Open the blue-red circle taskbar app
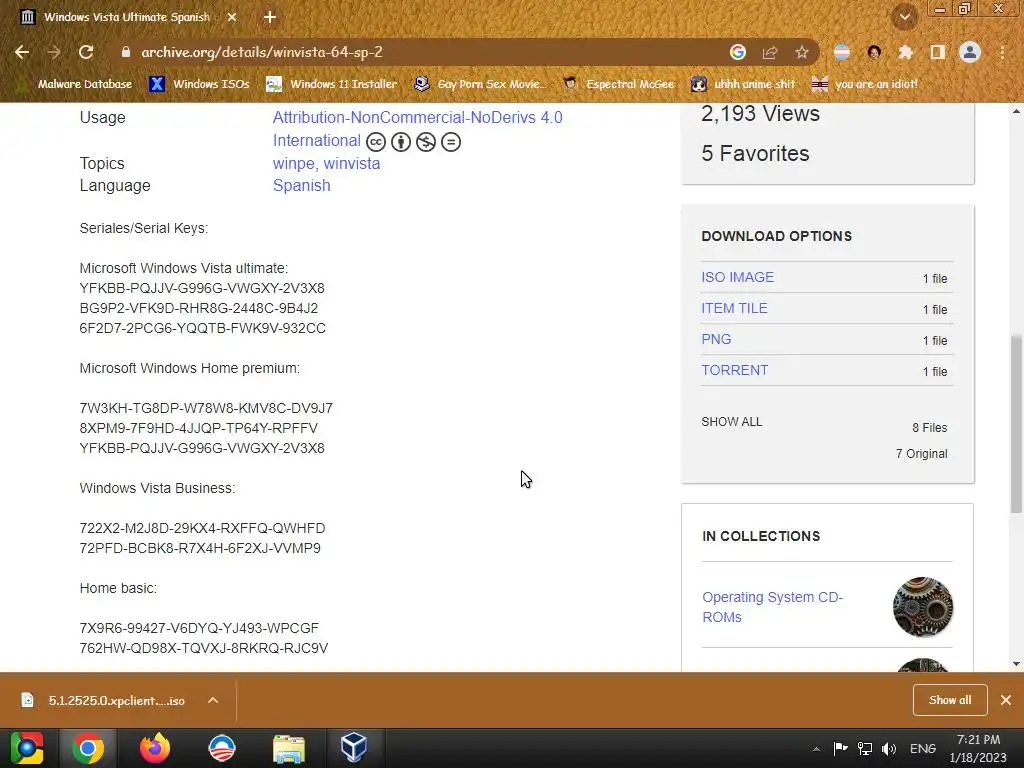This screenshot has width=1024, height=768. 222,748
